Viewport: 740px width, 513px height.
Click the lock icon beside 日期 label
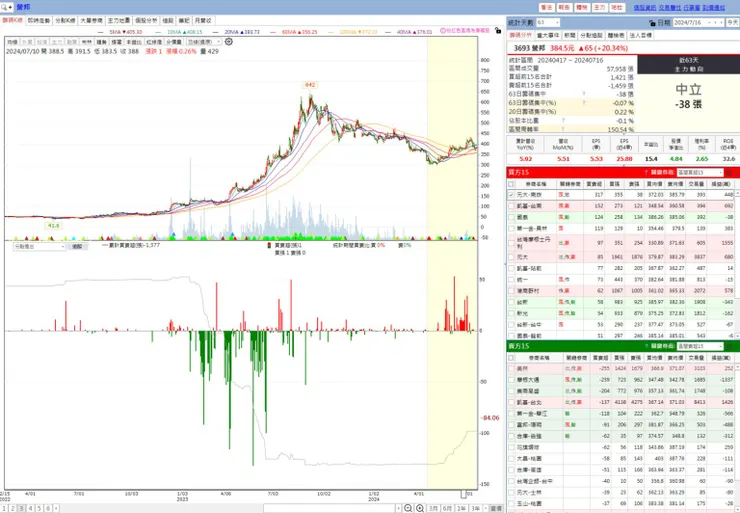pos(652,23)
